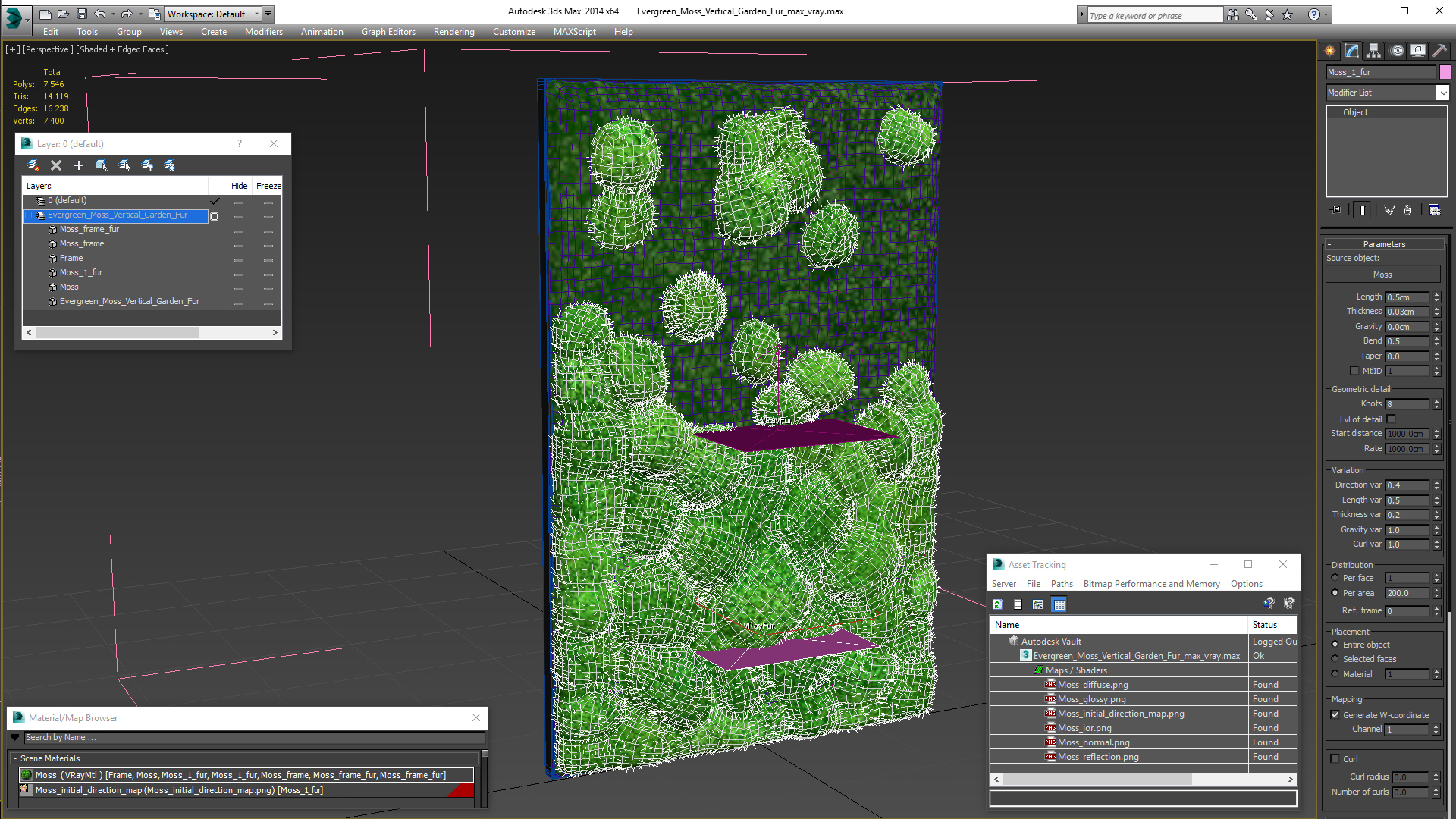
Task: Open the Workspace Default dropdown
Action: (x=256, y=14)
